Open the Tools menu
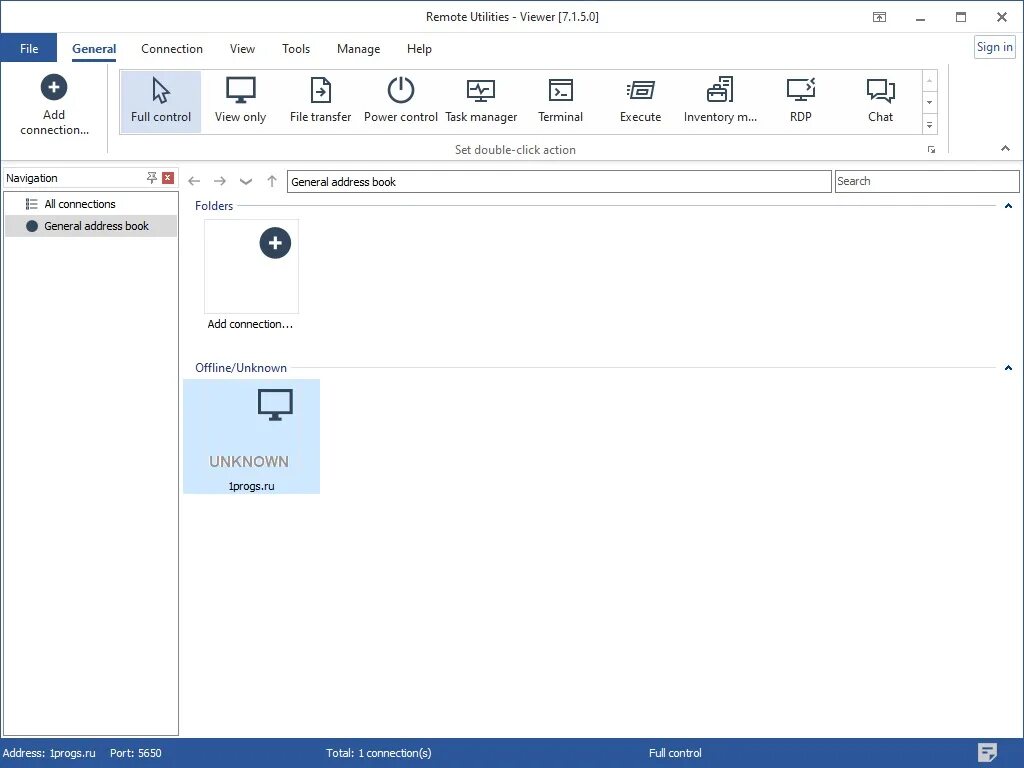The image size is (1024, 768). (296, 48)
